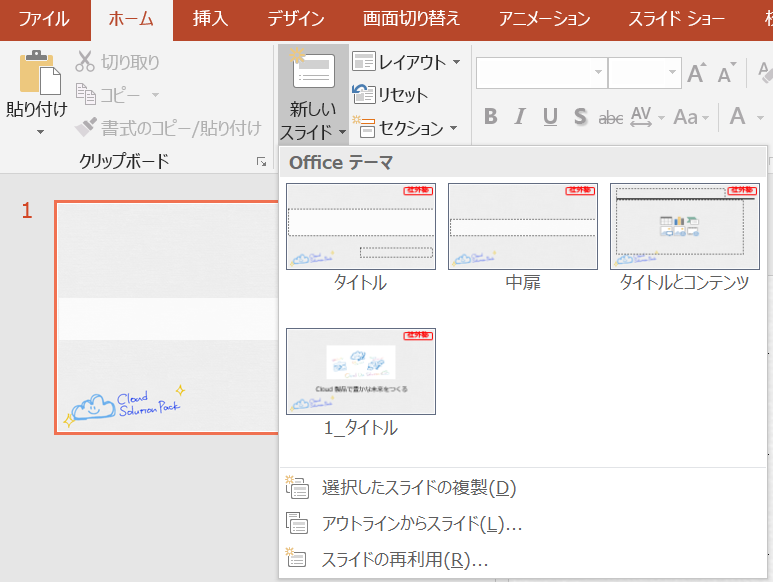The height and width of the screenshot is (582, 773).
Task: Open the スライド ショー tab
Action: 676,19
